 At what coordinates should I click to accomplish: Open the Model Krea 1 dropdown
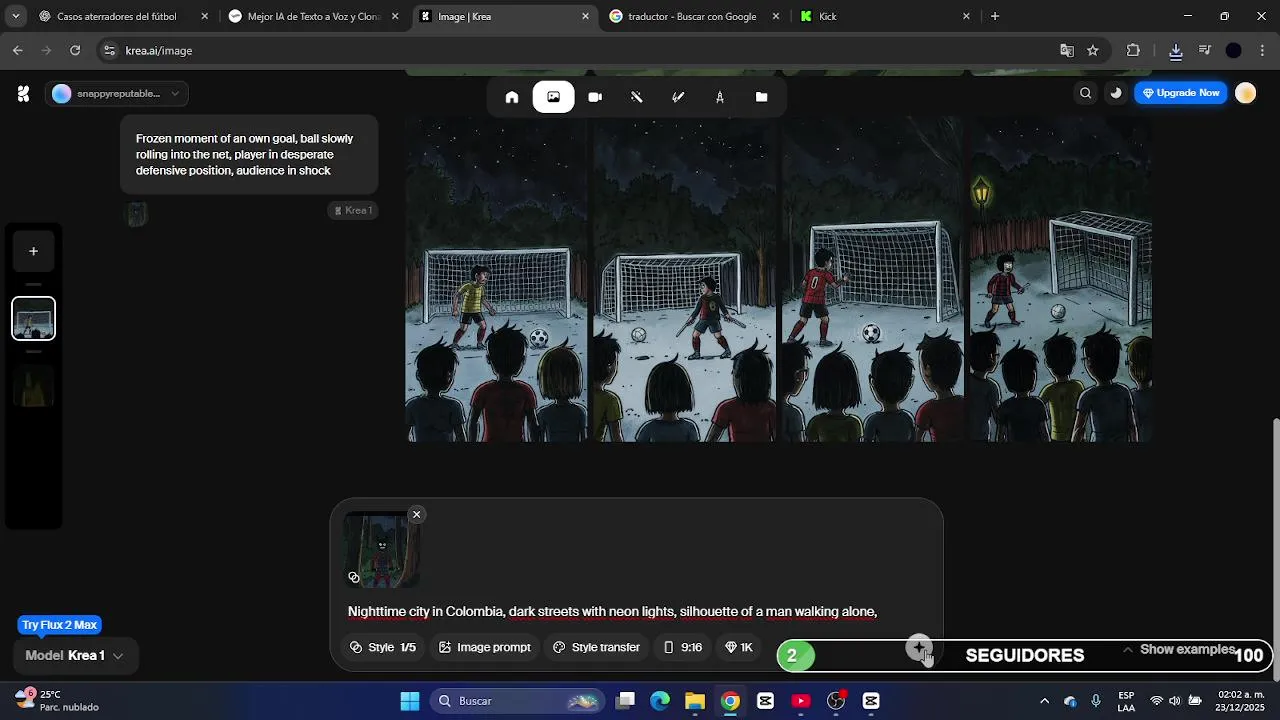tap(75, 655)
